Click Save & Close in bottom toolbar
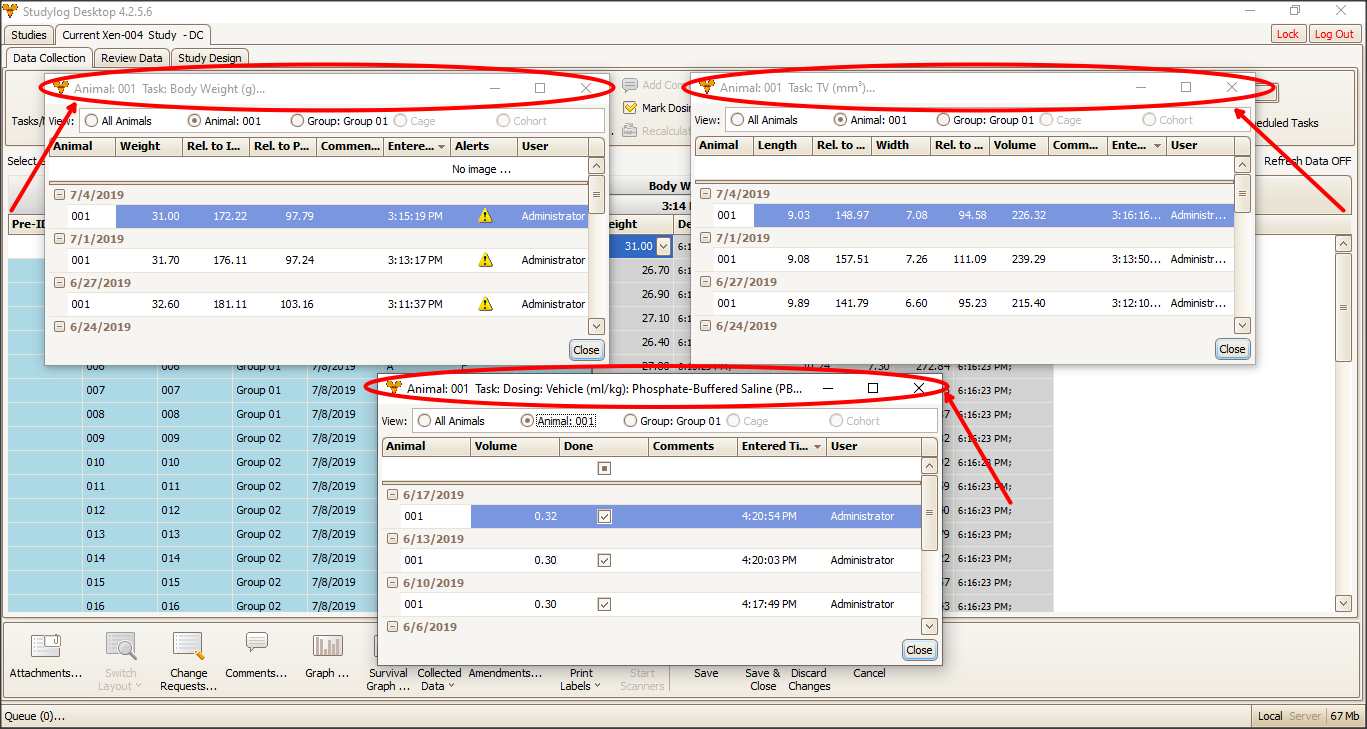This screenshot has width=1367, height=729. click(763, 679)
